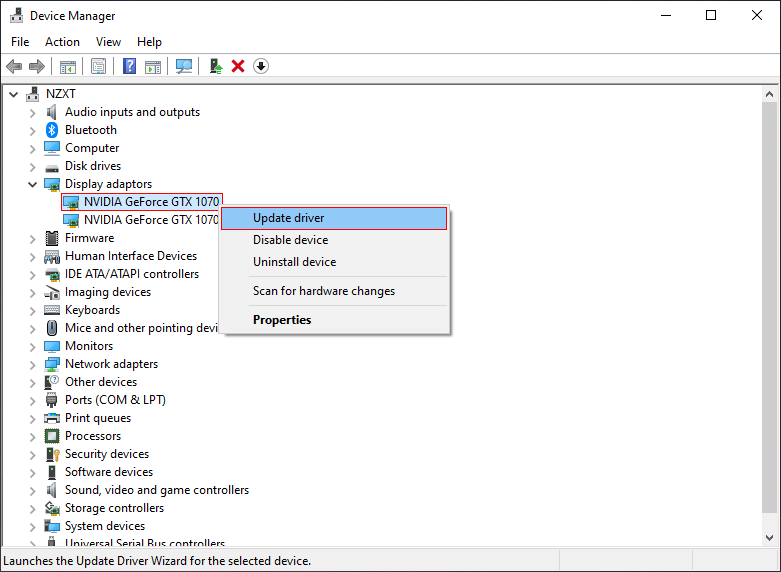Click the scrollbar down arrow
Viewport: 781px width, 572px height.
(x=770, y=538)
